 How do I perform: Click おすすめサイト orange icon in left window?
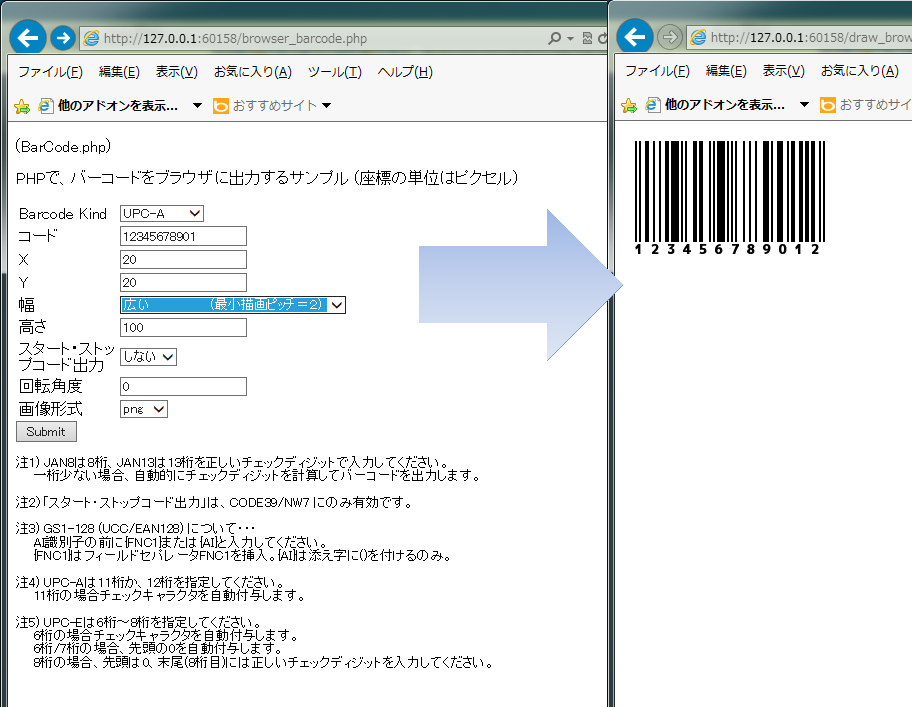[220, 106]
